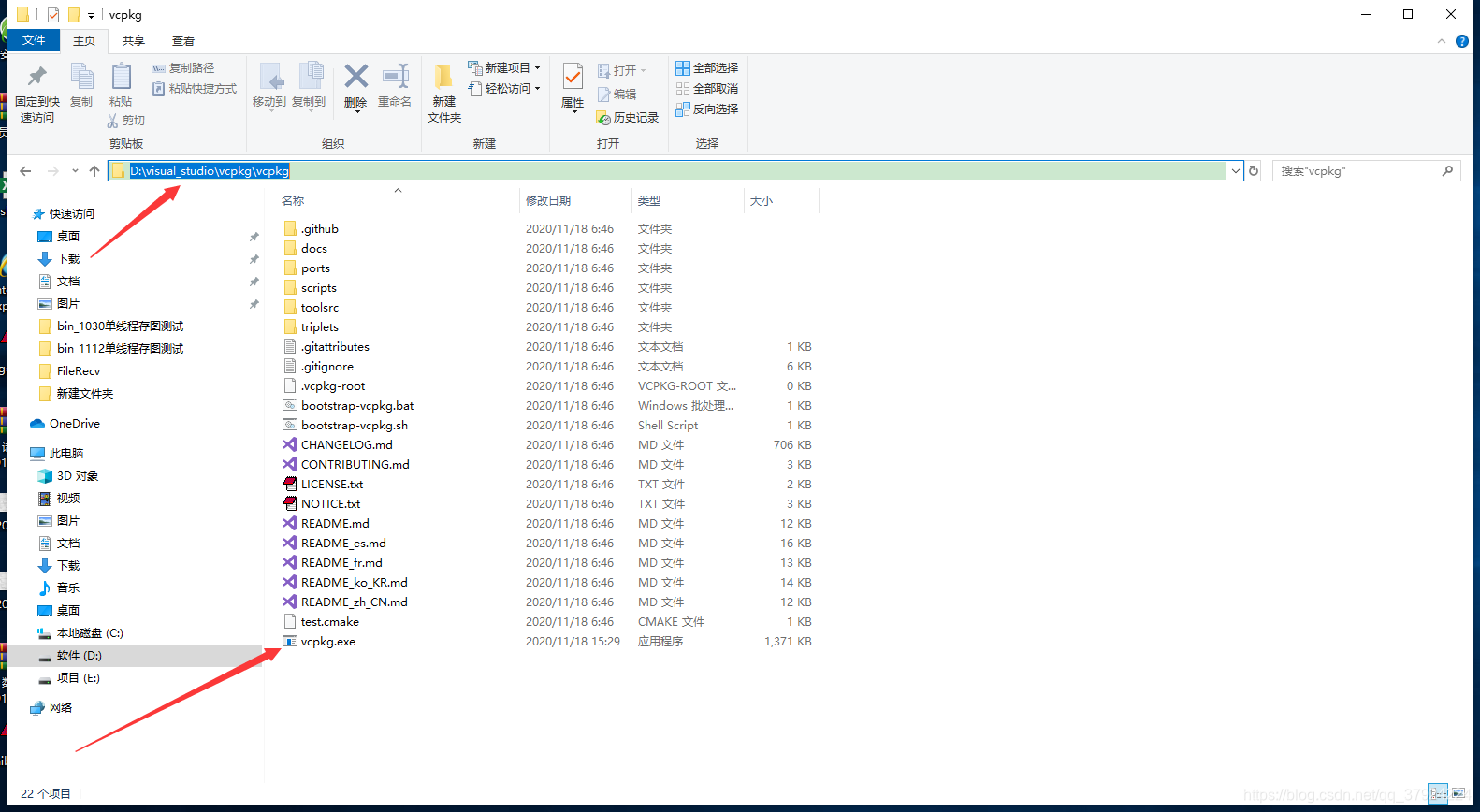This screenshot has width=1480, height=812.
Task: Open the Copy to ribbon command
Action: pyautogui.click(x=309, y=86)
